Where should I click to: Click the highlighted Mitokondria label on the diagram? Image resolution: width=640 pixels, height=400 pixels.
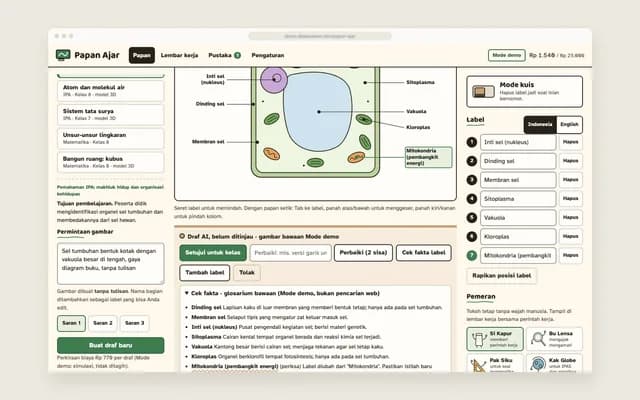pos(429,157)
